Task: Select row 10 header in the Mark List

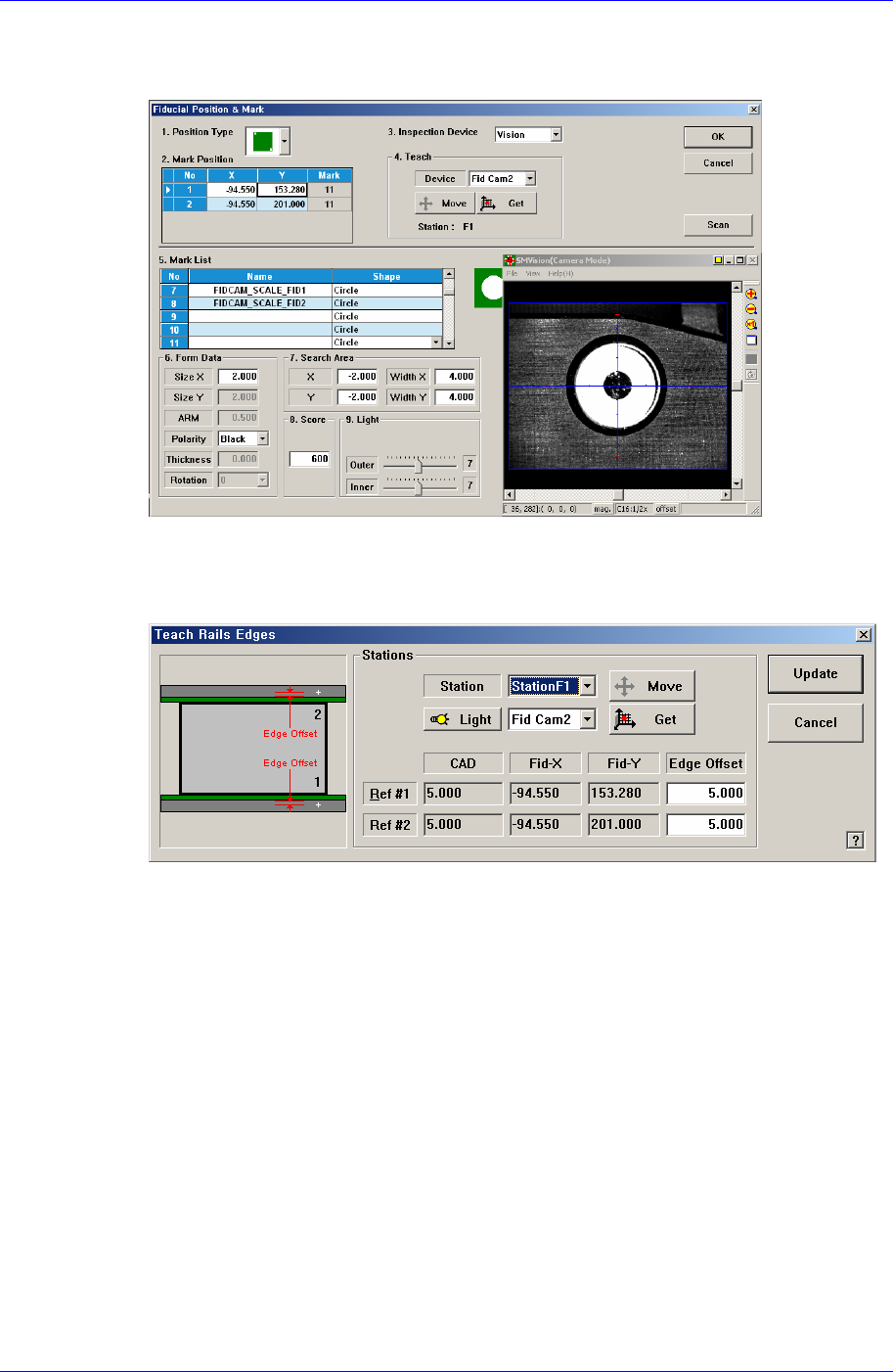Action: 174,330
